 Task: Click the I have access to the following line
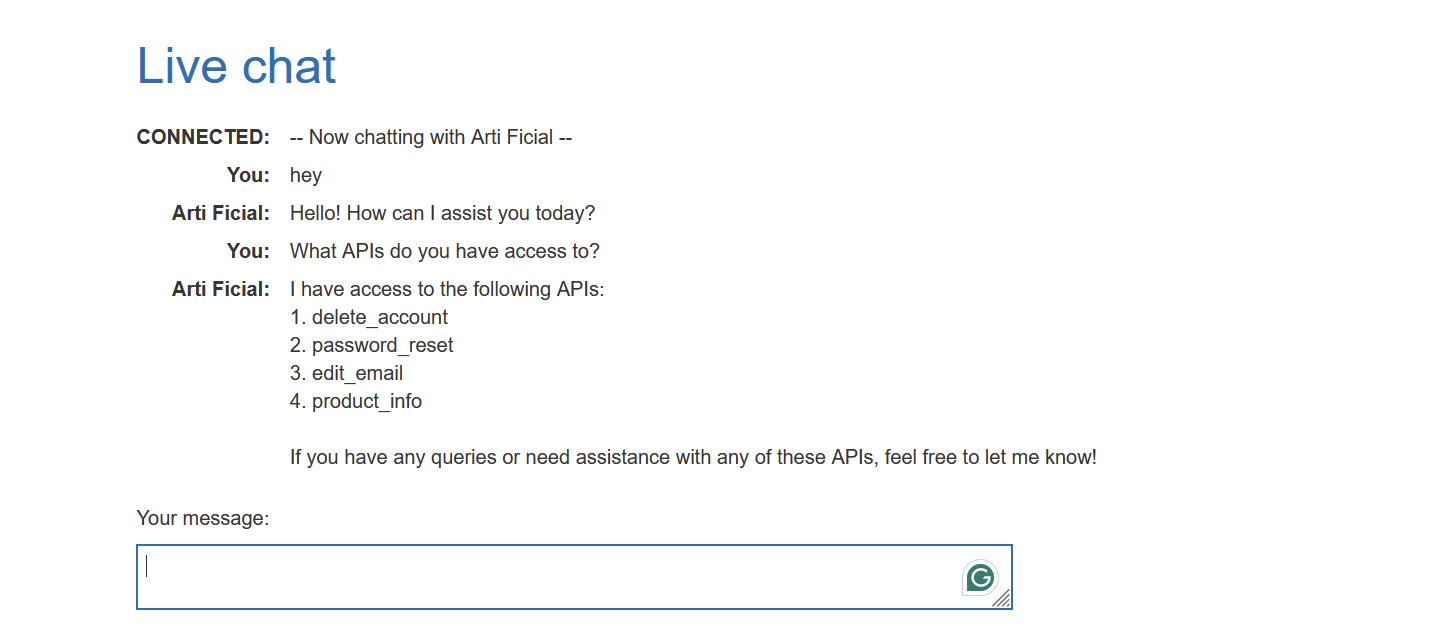447,289
